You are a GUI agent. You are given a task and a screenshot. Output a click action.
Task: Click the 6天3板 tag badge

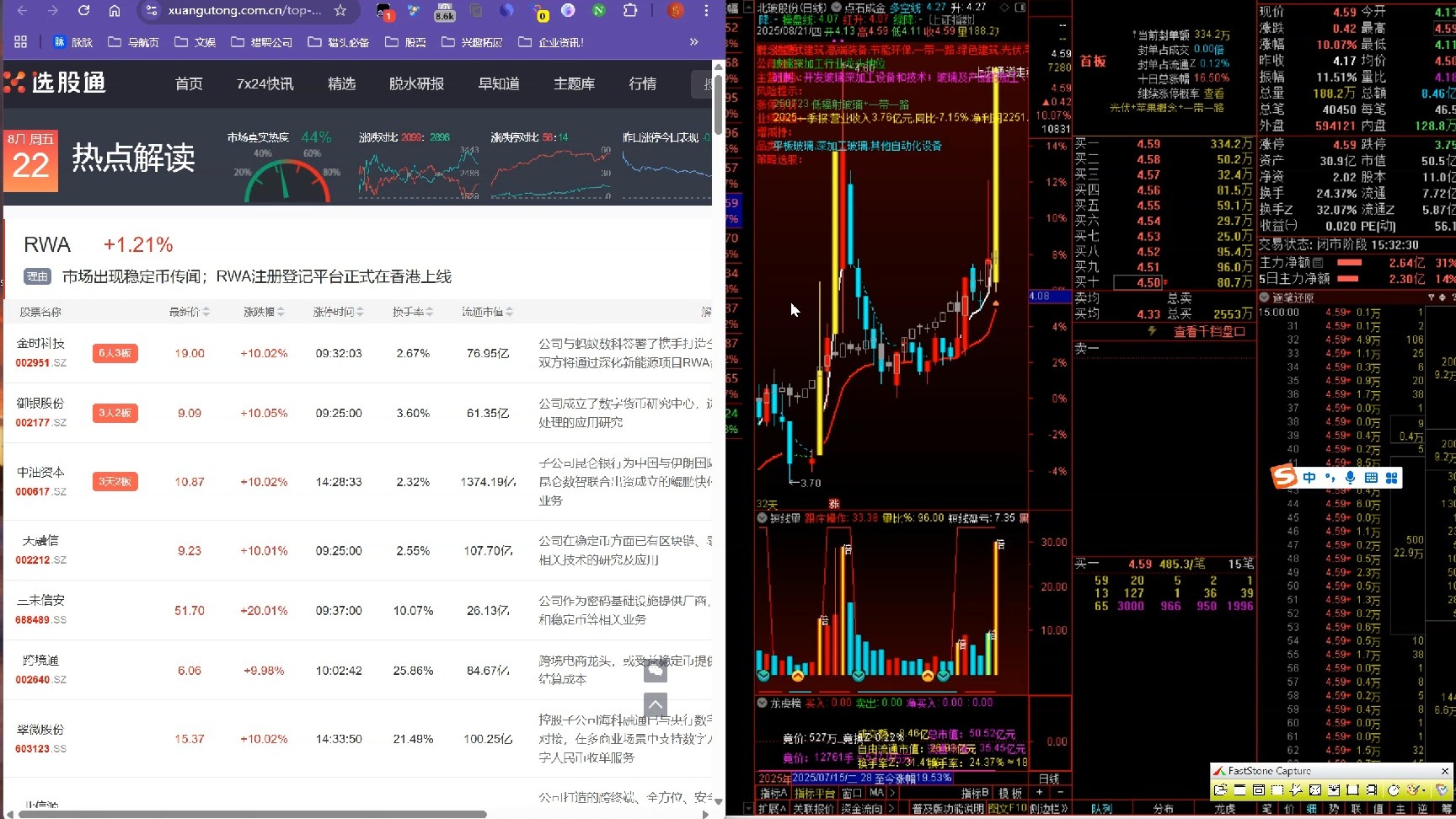click(115, 353)
